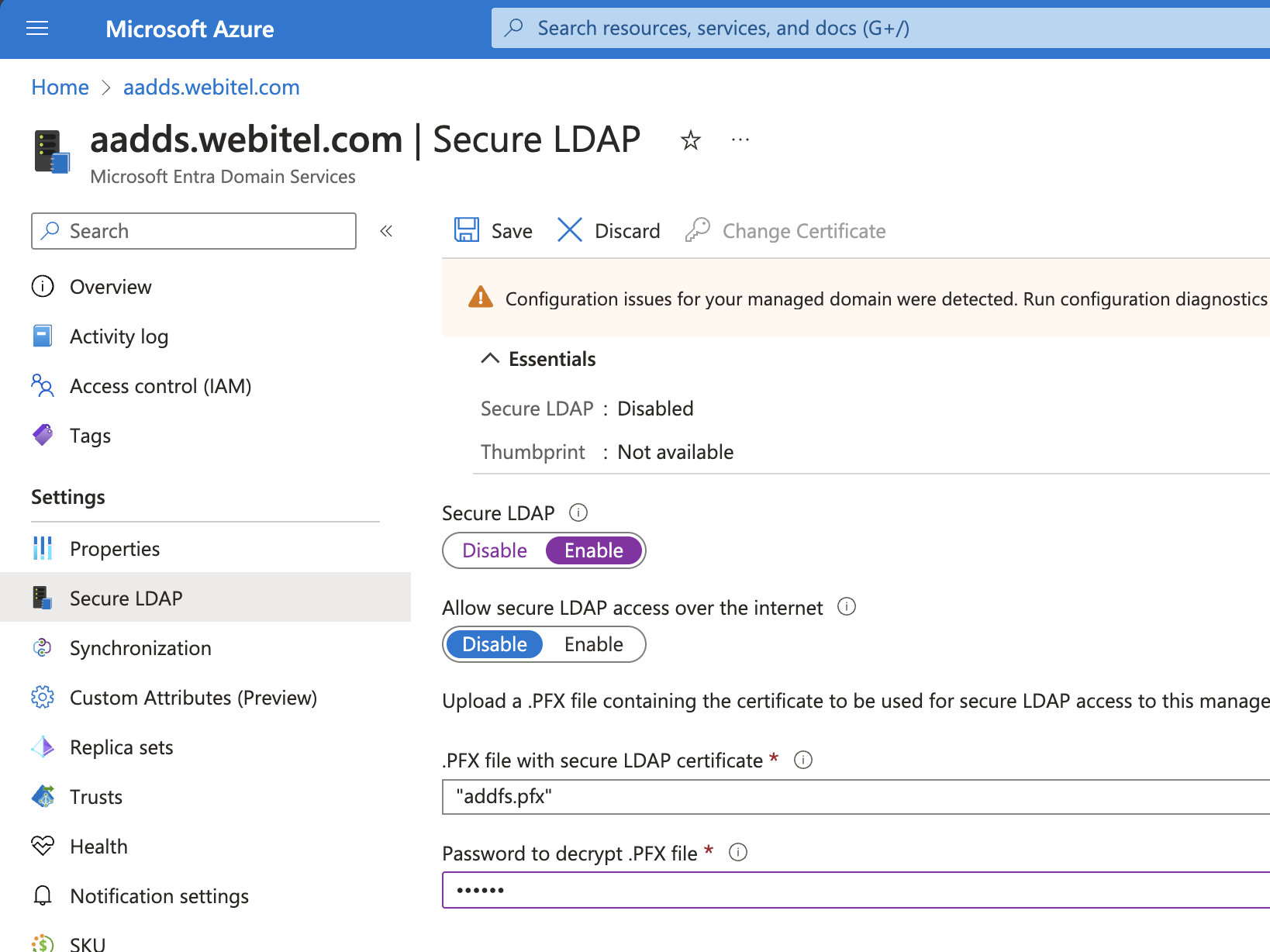Click the 'Settings' section heading
Screen dimensions: 1270x952
[x=68, y=497]
